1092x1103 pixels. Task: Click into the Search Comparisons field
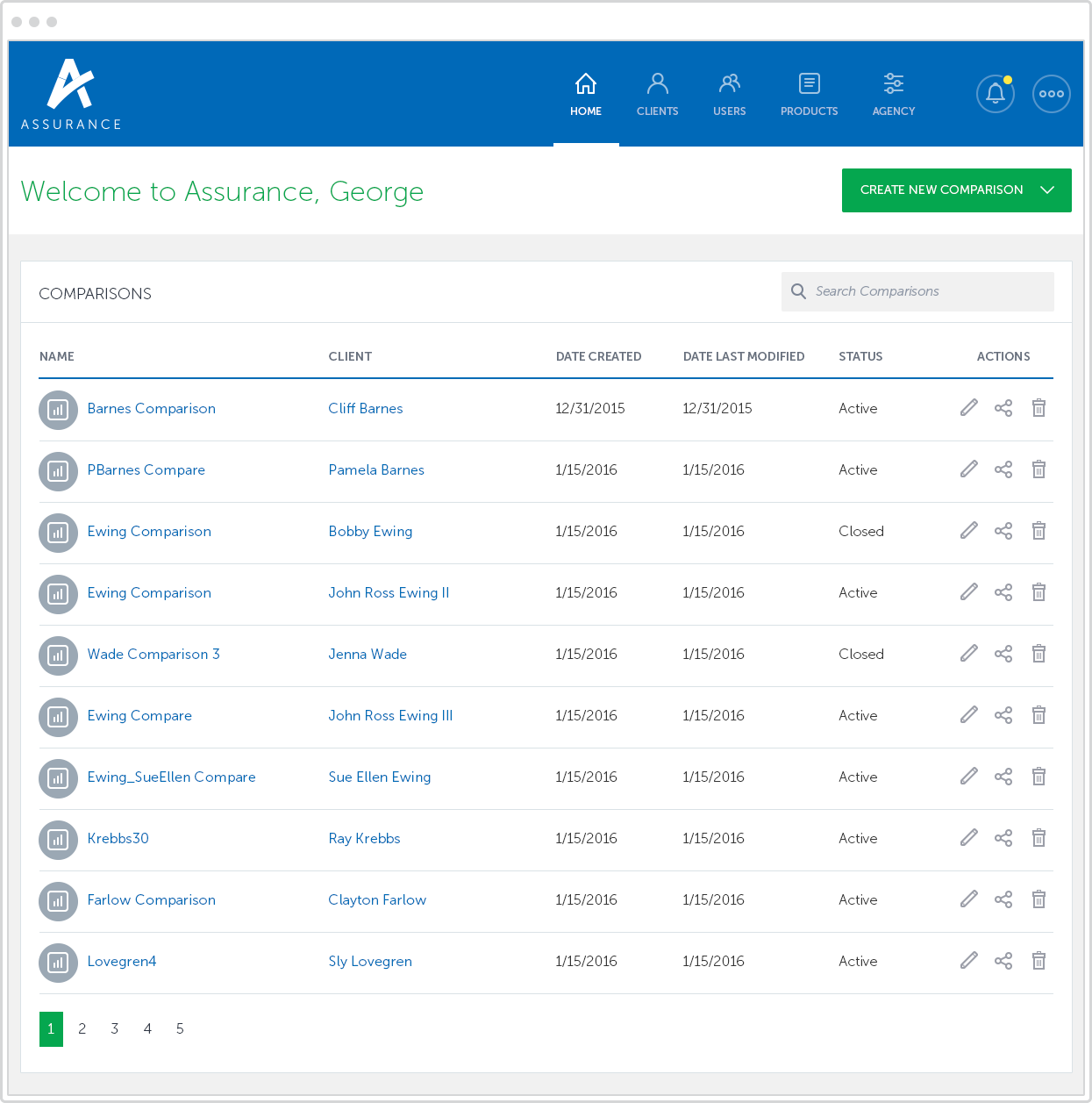tap(917, 291)
